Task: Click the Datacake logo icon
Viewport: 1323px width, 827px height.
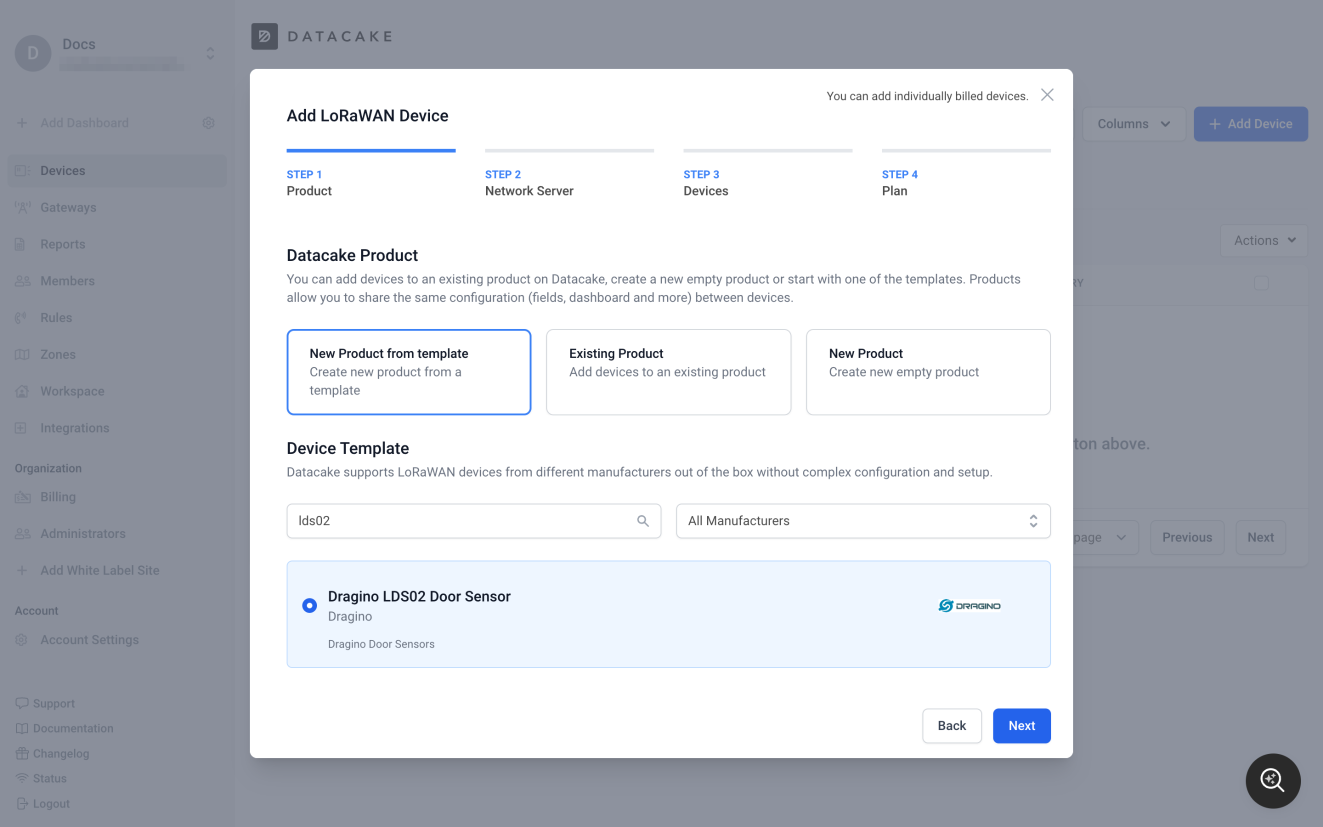Action: (264, 36)
